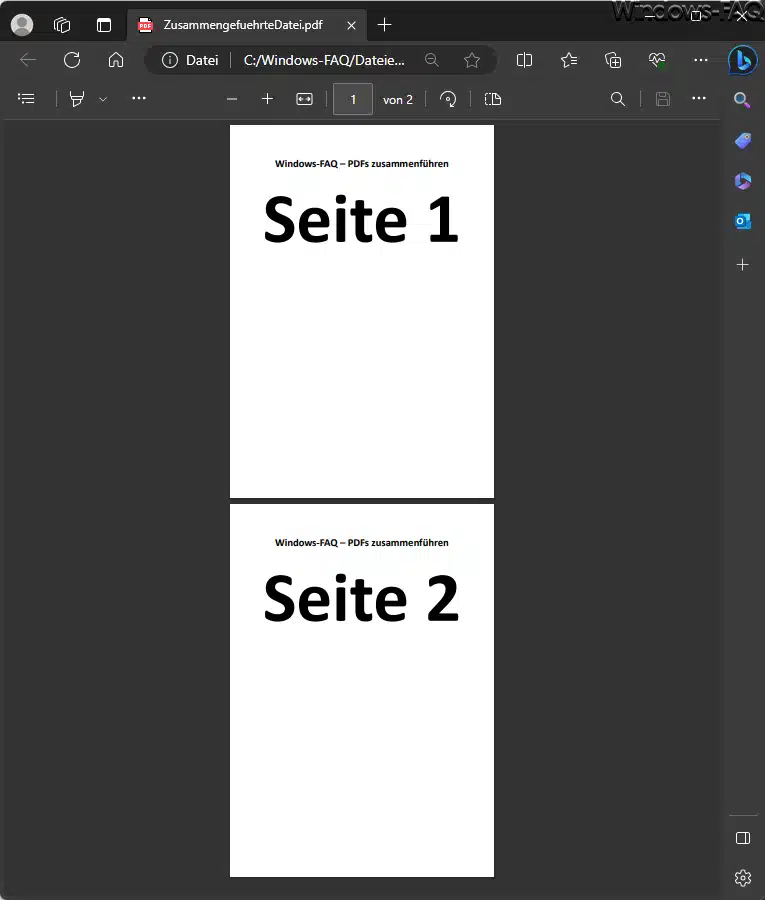Viewport: 765px width, 900px height.
Task: Open Edge Settings and more menu
Action: [x=701, y=60]
